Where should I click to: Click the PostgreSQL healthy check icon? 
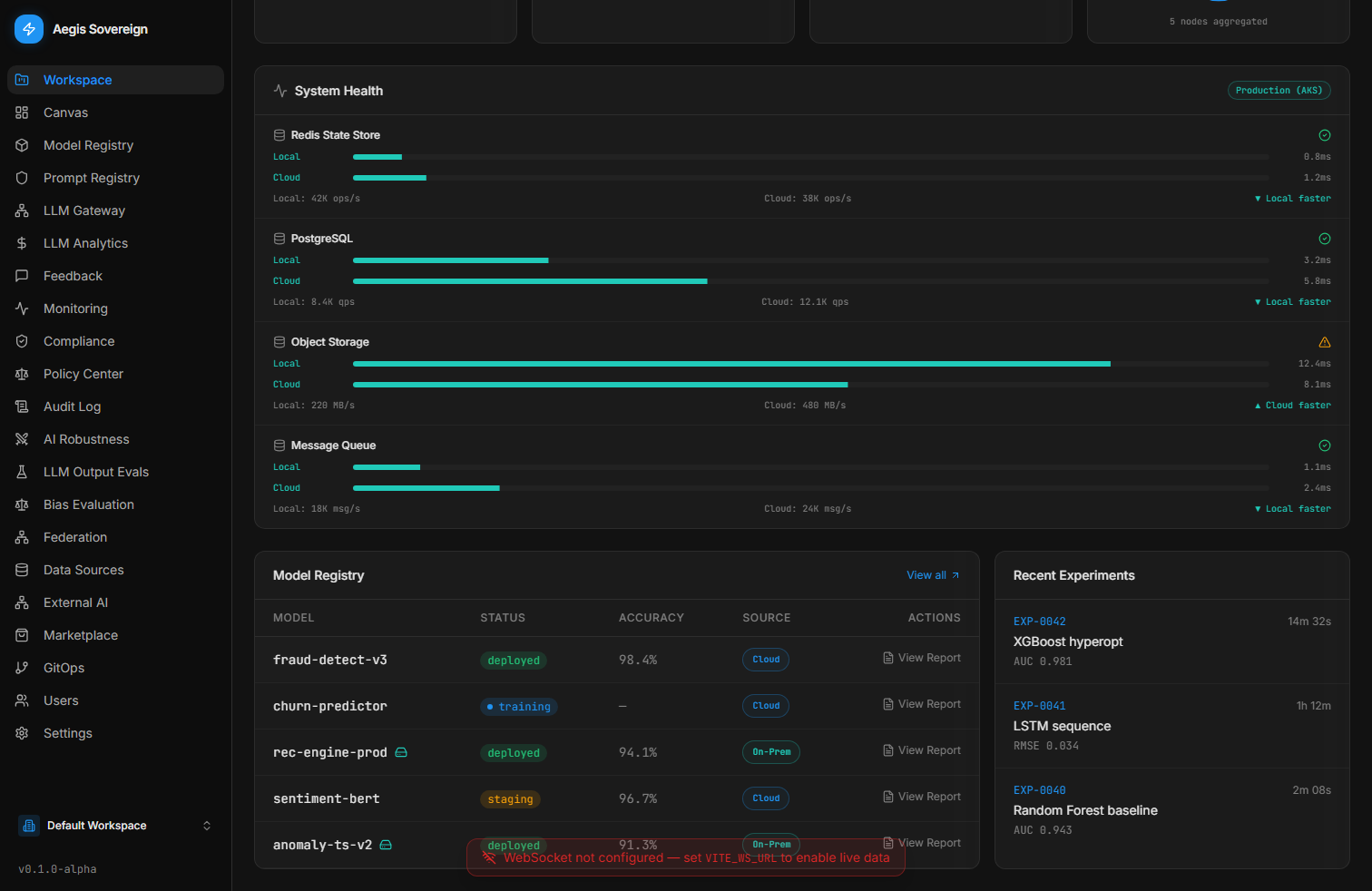[x=1325, y=239]
